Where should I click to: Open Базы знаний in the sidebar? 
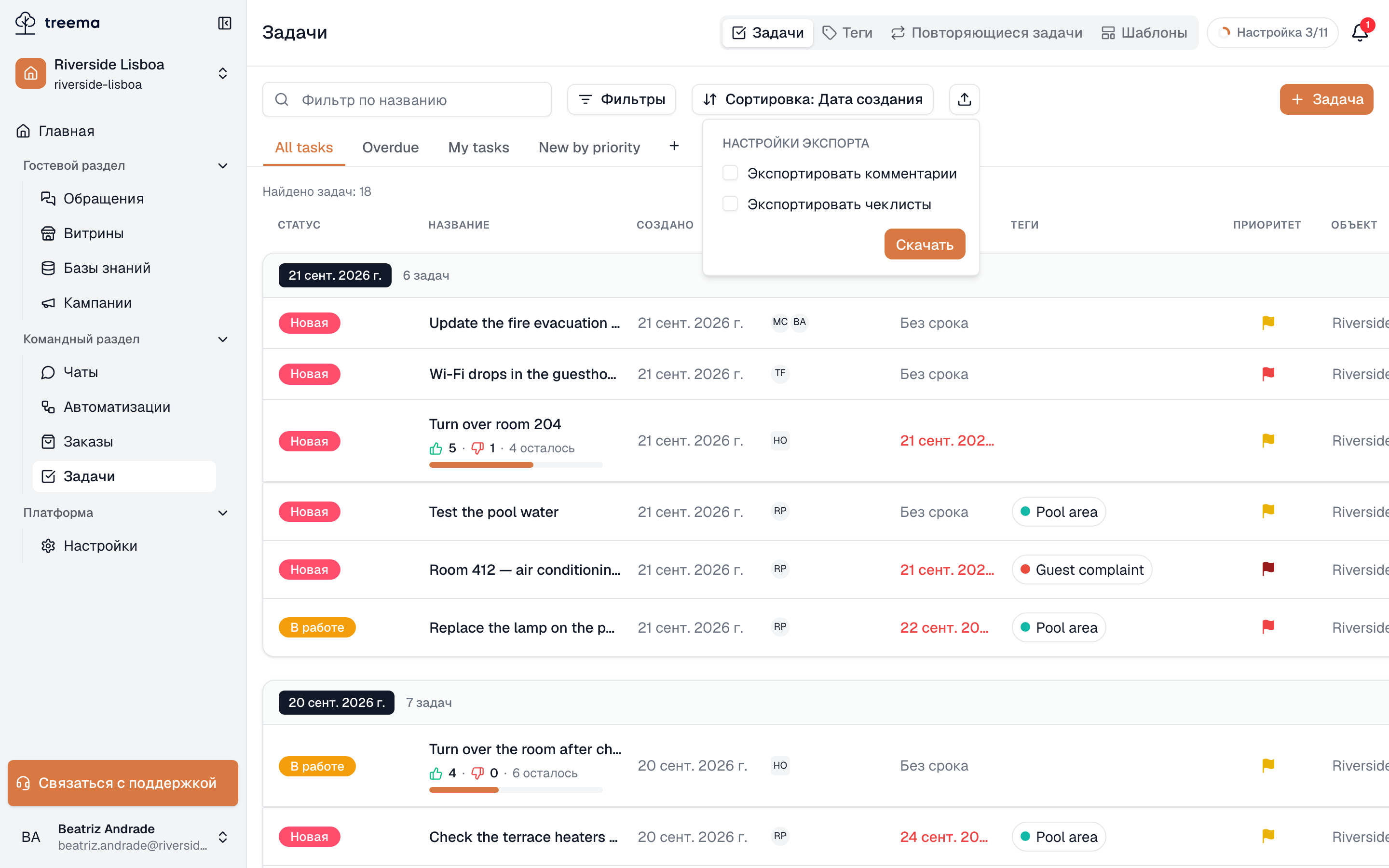(124, 268)
